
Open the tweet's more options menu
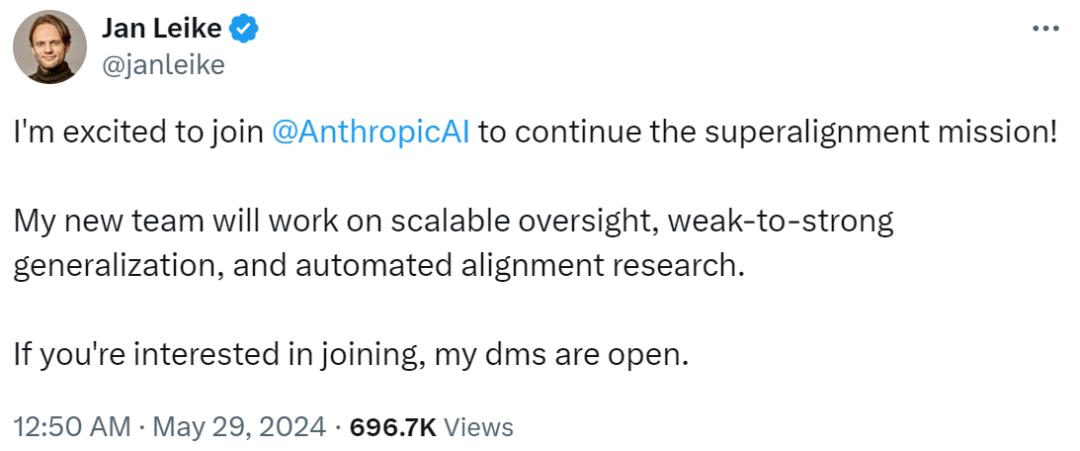pos(1044,29)
